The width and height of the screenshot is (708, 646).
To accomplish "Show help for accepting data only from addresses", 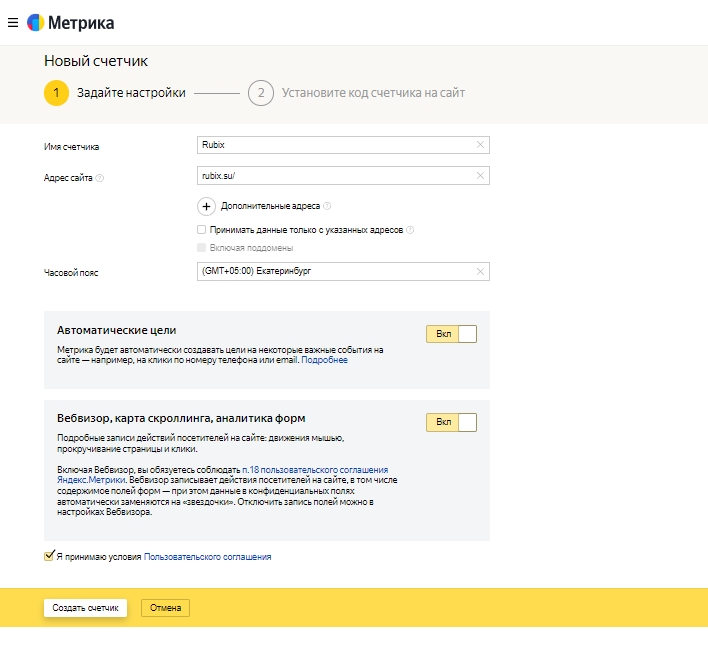I will tap(410, 230).
